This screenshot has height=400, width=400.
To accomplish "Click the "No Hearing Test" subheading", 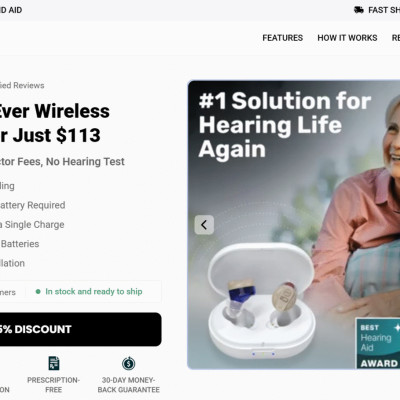I will pos(85,162).
